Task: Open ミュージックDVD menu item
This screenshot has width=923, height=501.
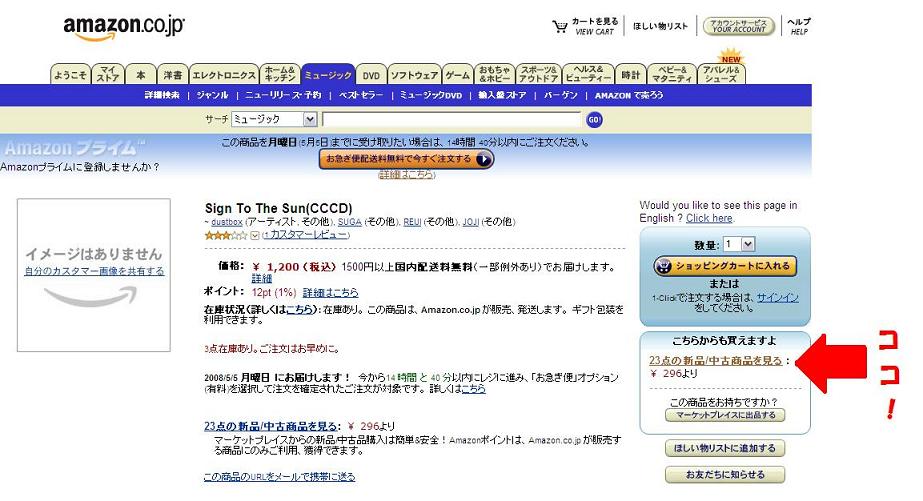Action: click(431, 95)
